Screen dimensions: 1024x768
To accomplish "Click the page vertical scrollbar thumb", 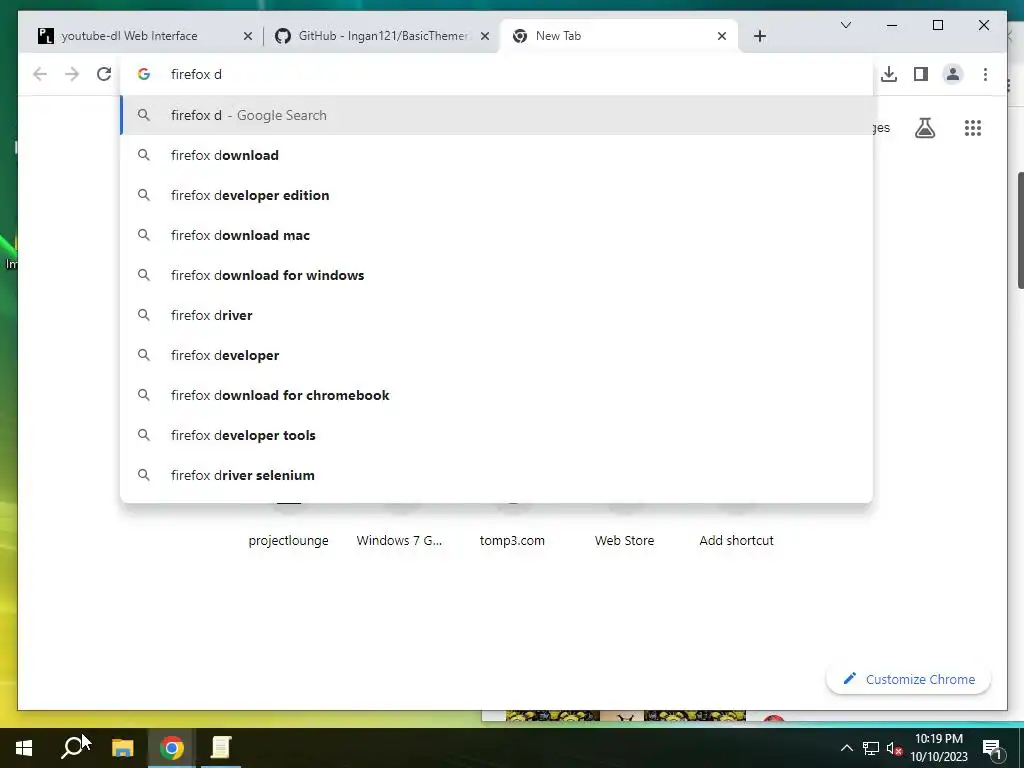I will [x=1020, y=230].
